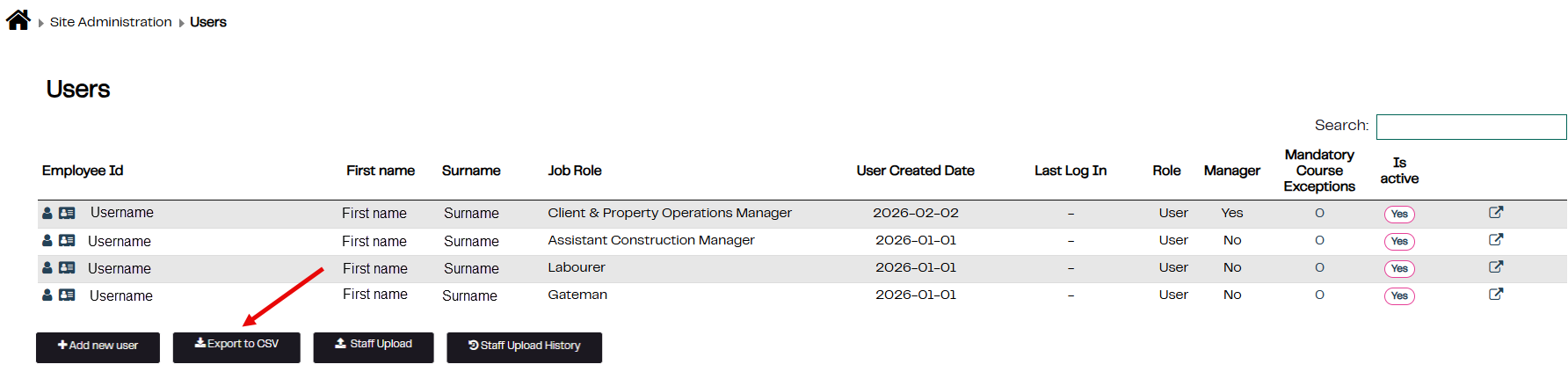View Staff Upload History
The image size is (1568, 379).
[x=524, y=346]
